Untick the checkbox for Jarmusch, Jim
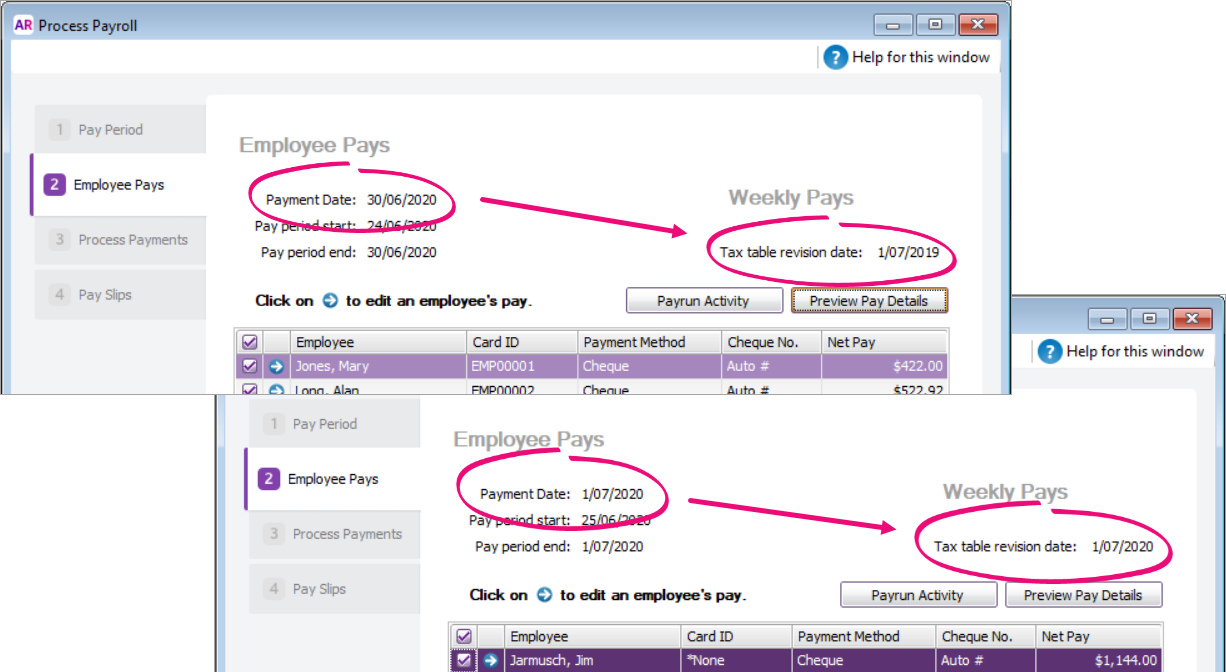Screen dimensions: 1226x672 tap(464, 661)
